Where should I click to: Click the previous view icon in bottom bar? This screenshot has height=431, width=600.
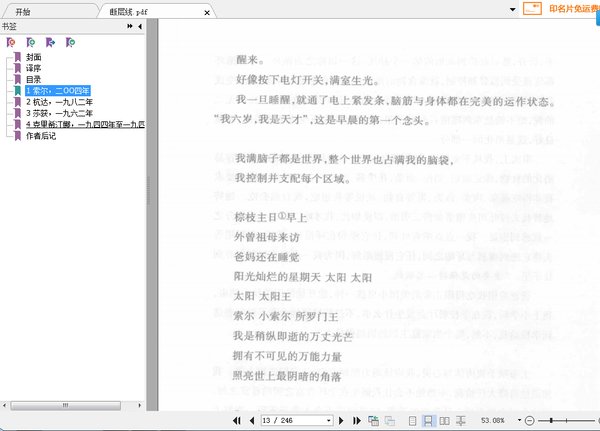(x=373, y=421)
